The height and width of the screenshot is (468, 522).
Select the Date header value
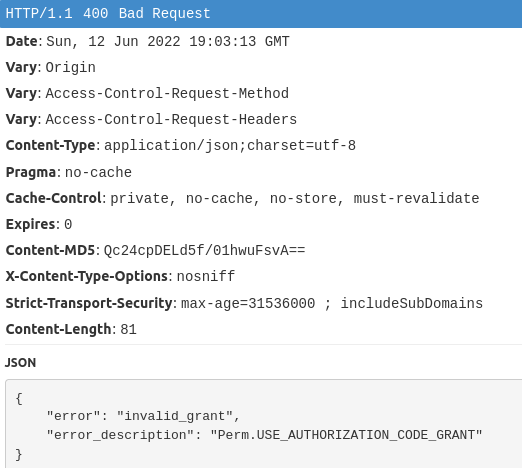click(x=168, y=42)
